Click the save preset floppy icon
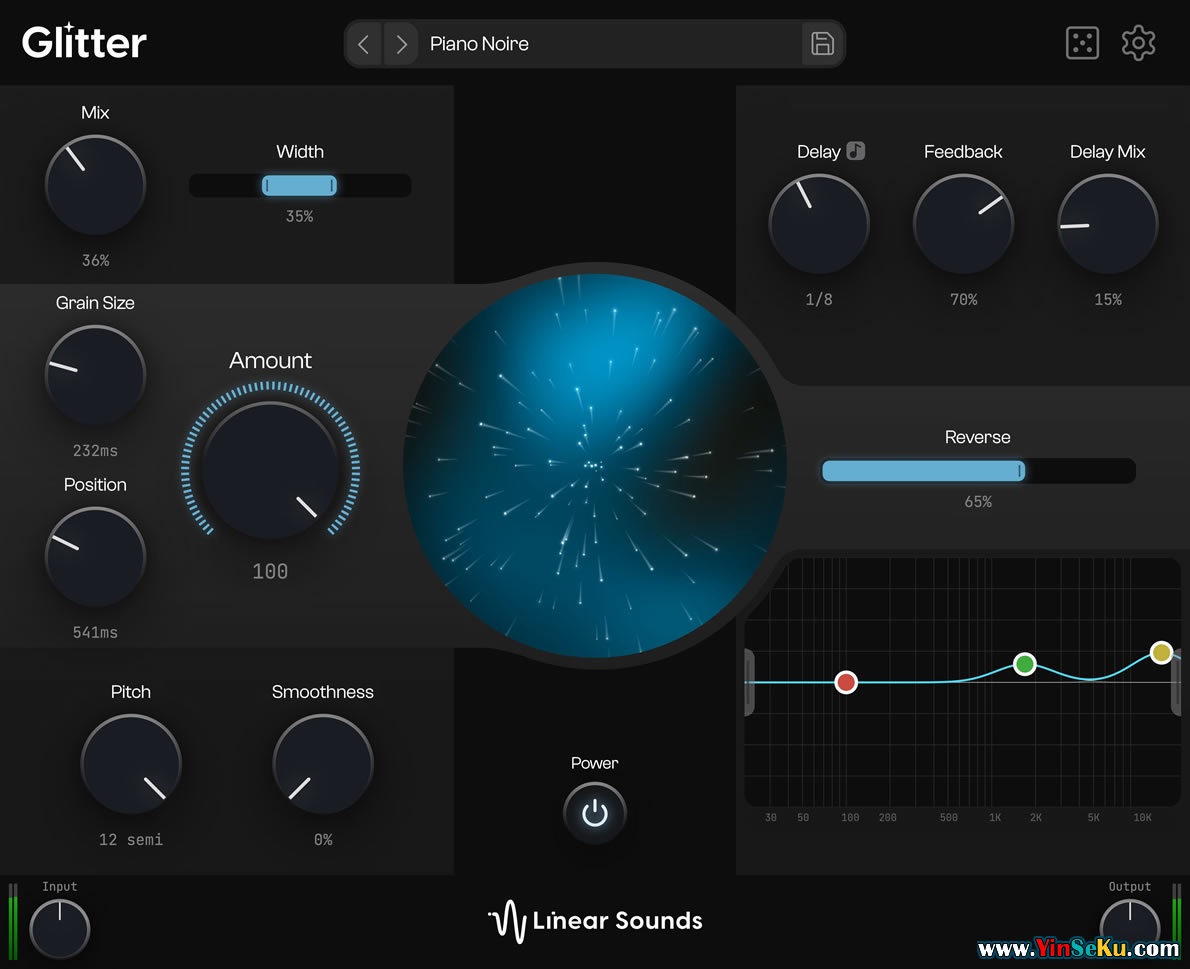This screenshot has height=969, width=1190. (822, 44)
